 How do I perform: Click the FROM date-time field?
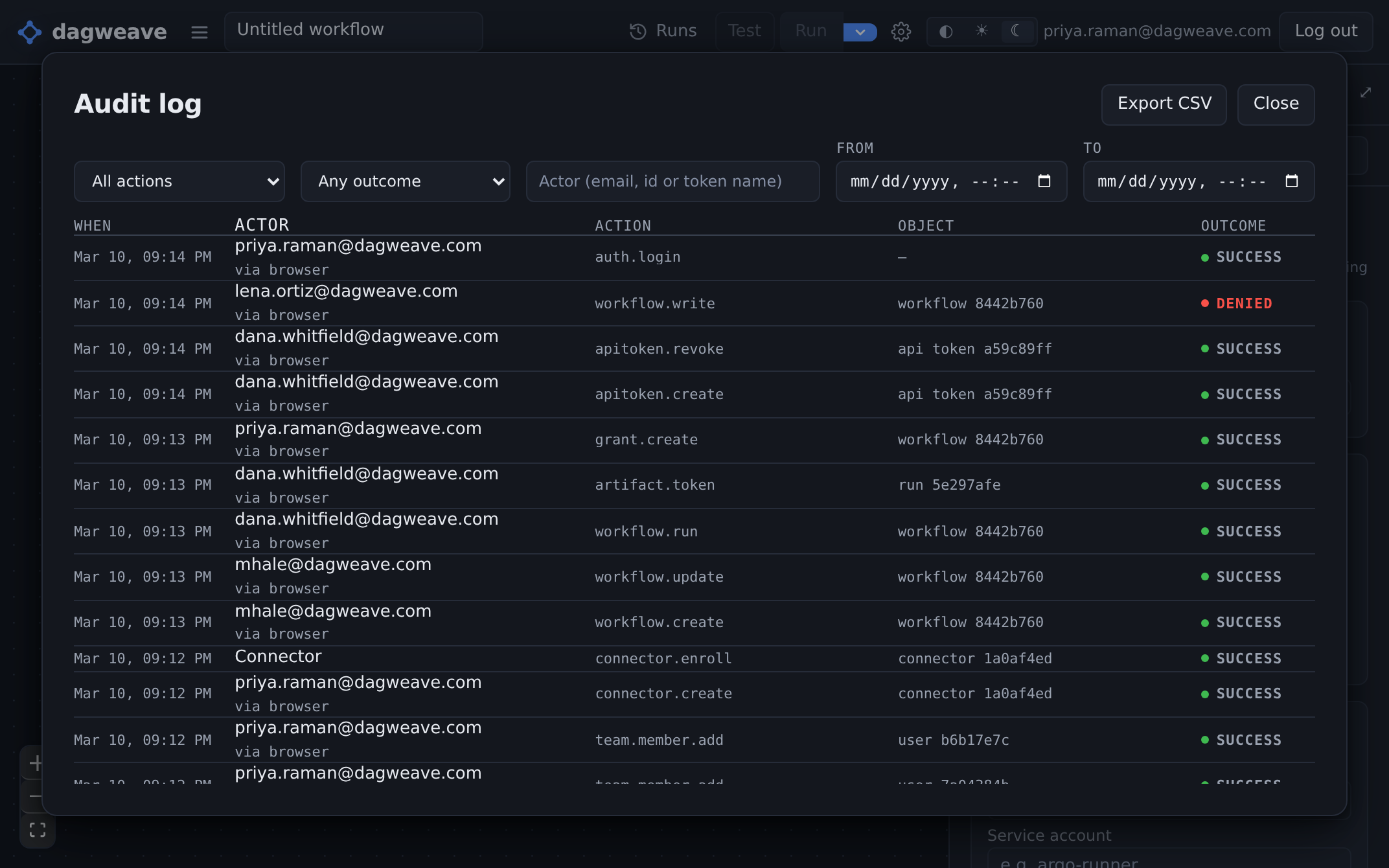[951, 181]
